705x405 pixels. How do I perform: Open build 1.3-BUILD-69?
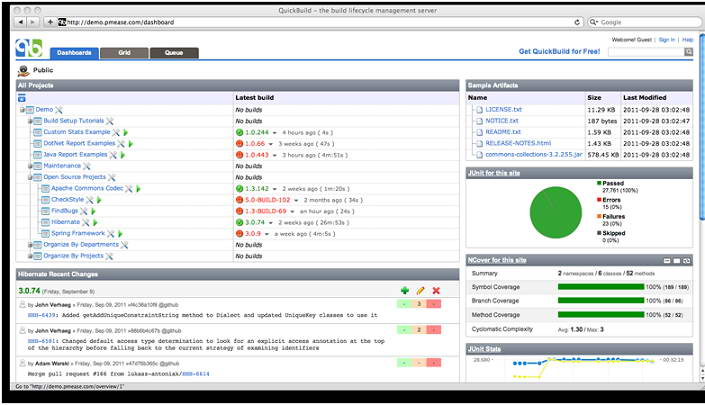pyautogui.click(x=266, y=211)
